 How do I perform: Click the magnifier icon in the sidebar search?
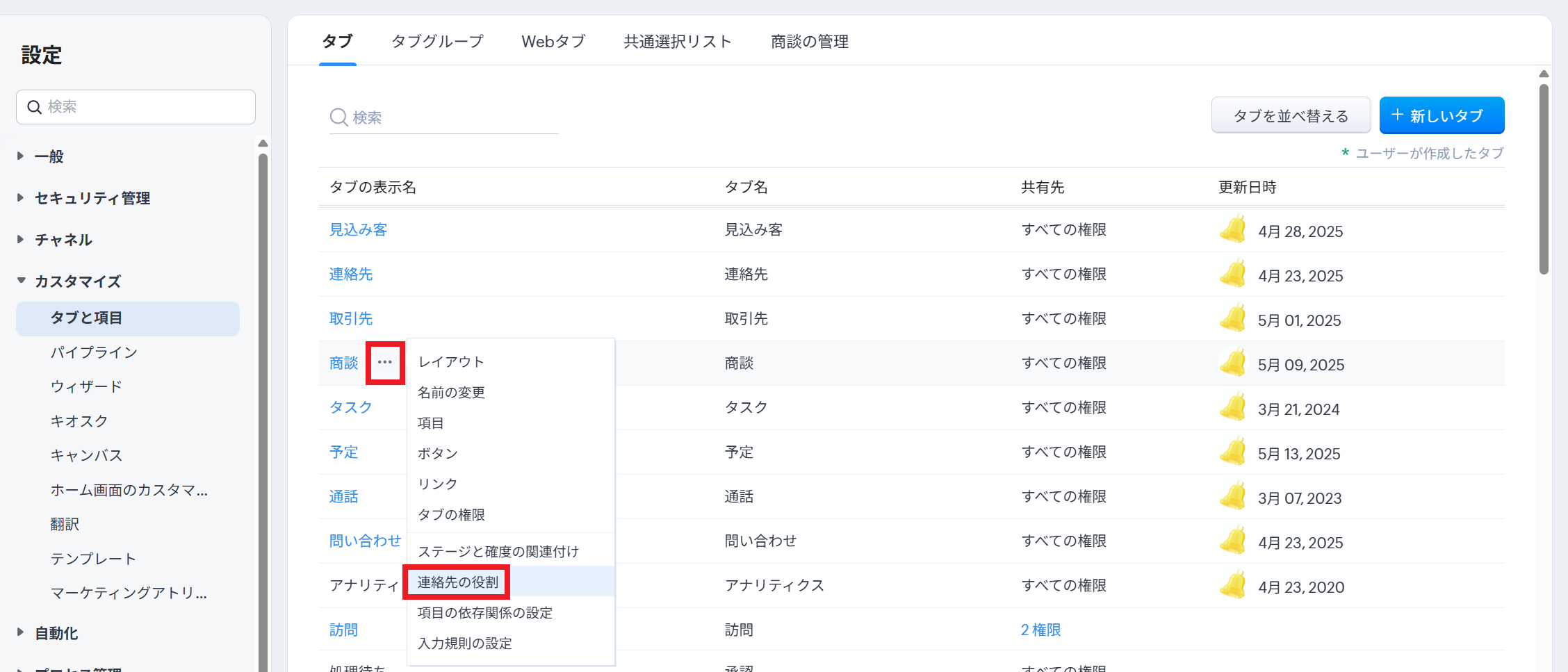[34, 107]
